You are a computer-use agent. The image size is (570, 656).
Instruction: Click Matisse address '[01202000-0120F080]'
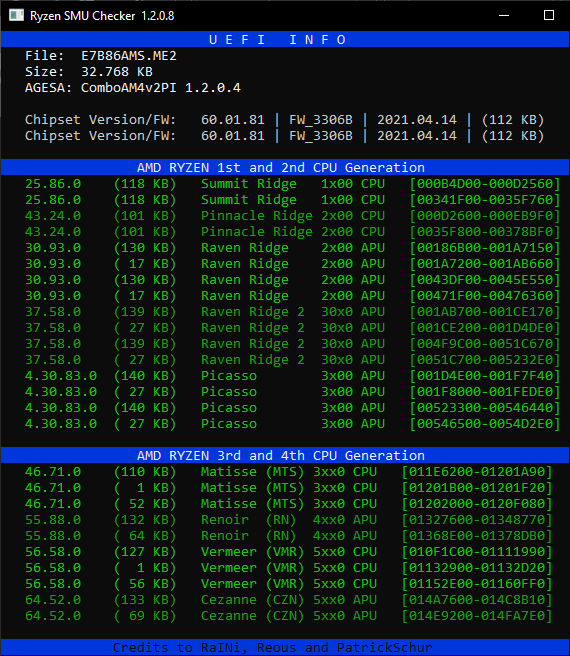tap(477, 504)
